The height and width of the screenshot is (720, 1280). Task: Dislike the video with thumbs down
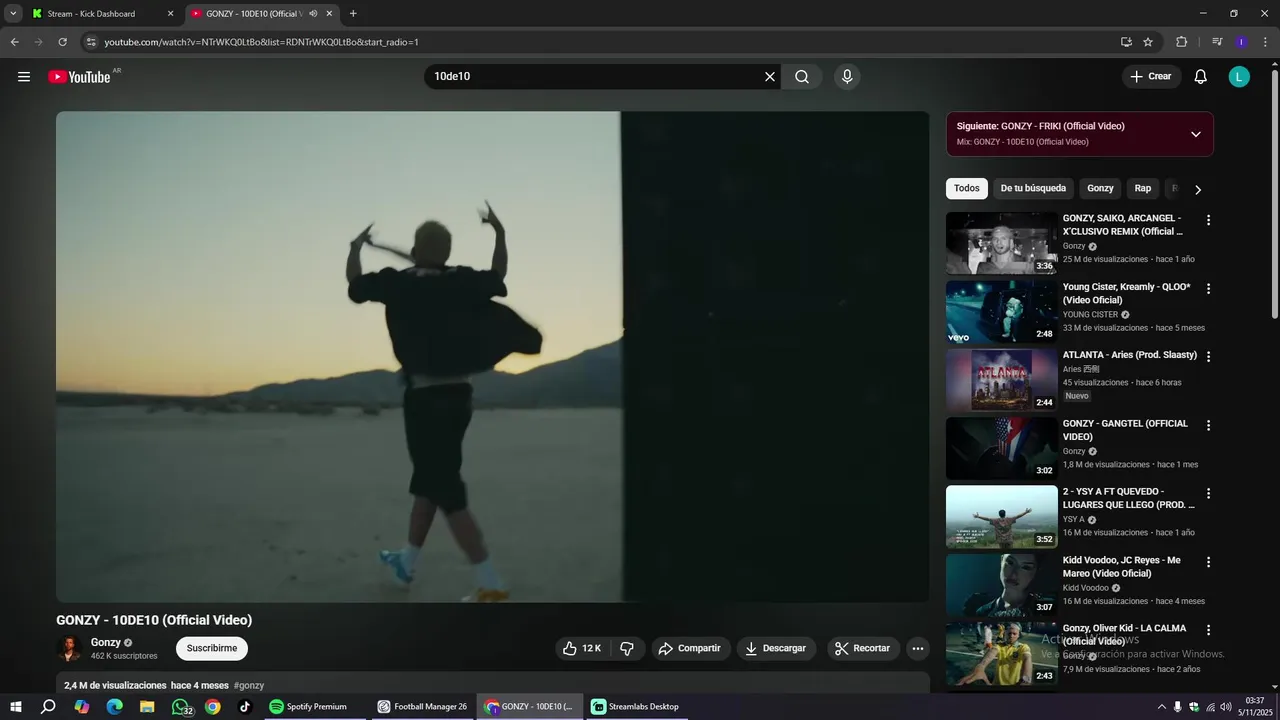[627, 648]
